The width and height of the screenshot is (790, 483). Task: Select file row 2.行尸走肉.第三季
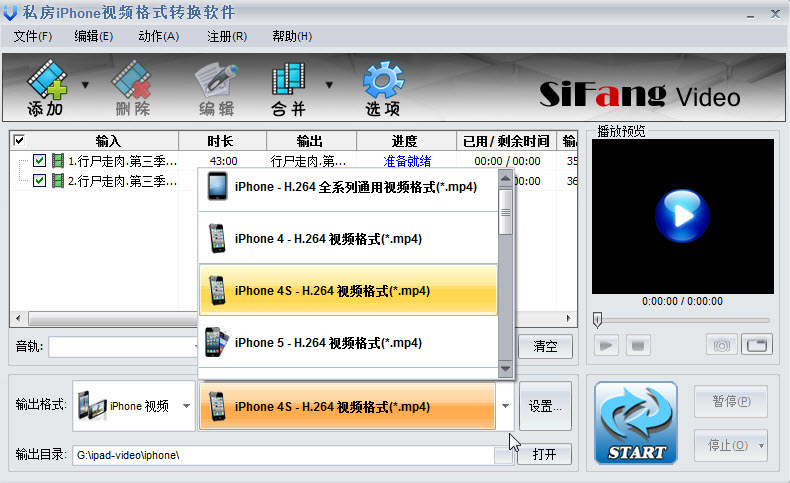[x=122, y=181]
